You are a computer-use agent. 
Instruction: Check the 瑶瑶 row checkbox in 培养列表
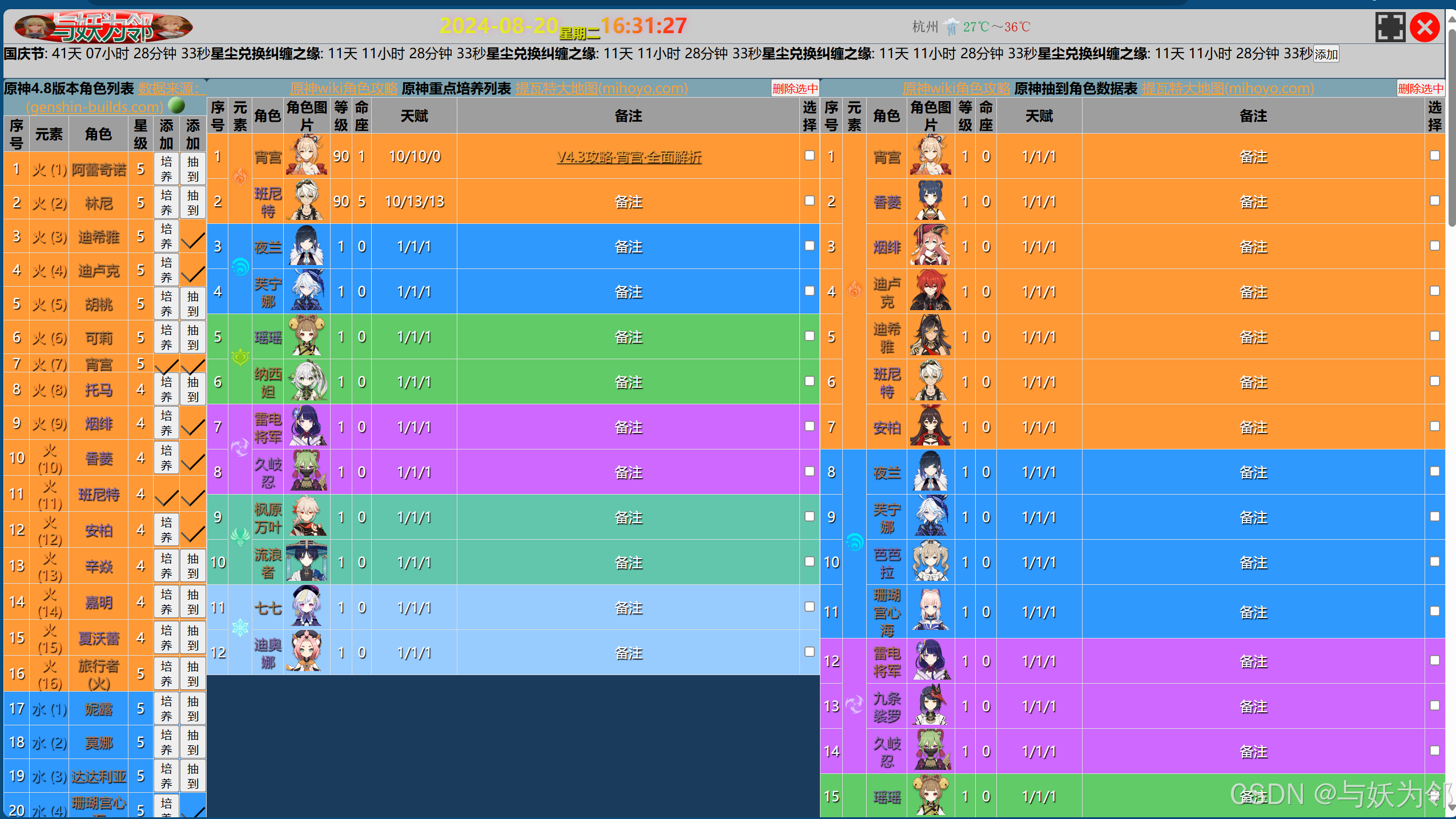(809, 336)
